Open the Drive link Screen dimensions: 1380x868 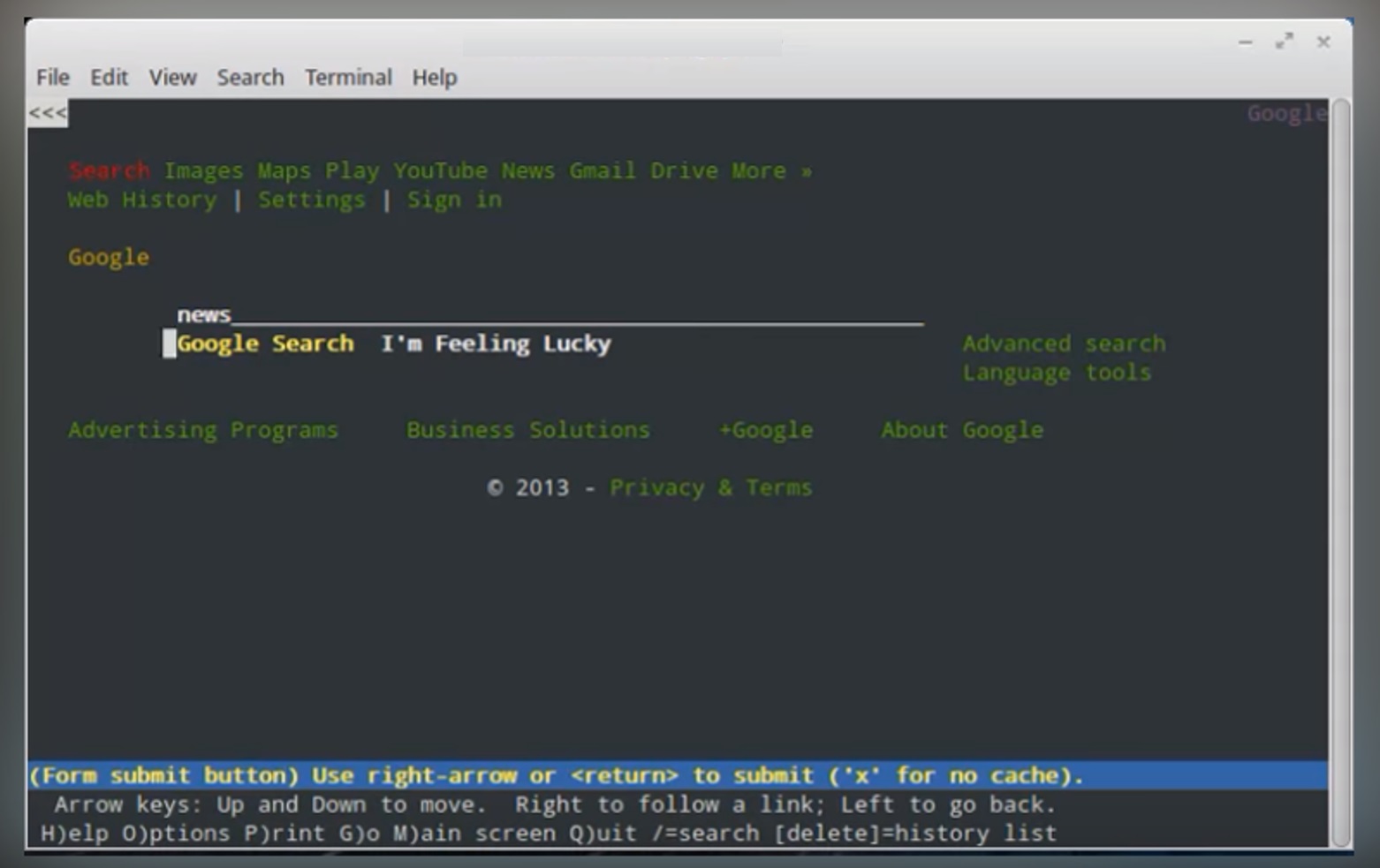(x=684, y=170)
